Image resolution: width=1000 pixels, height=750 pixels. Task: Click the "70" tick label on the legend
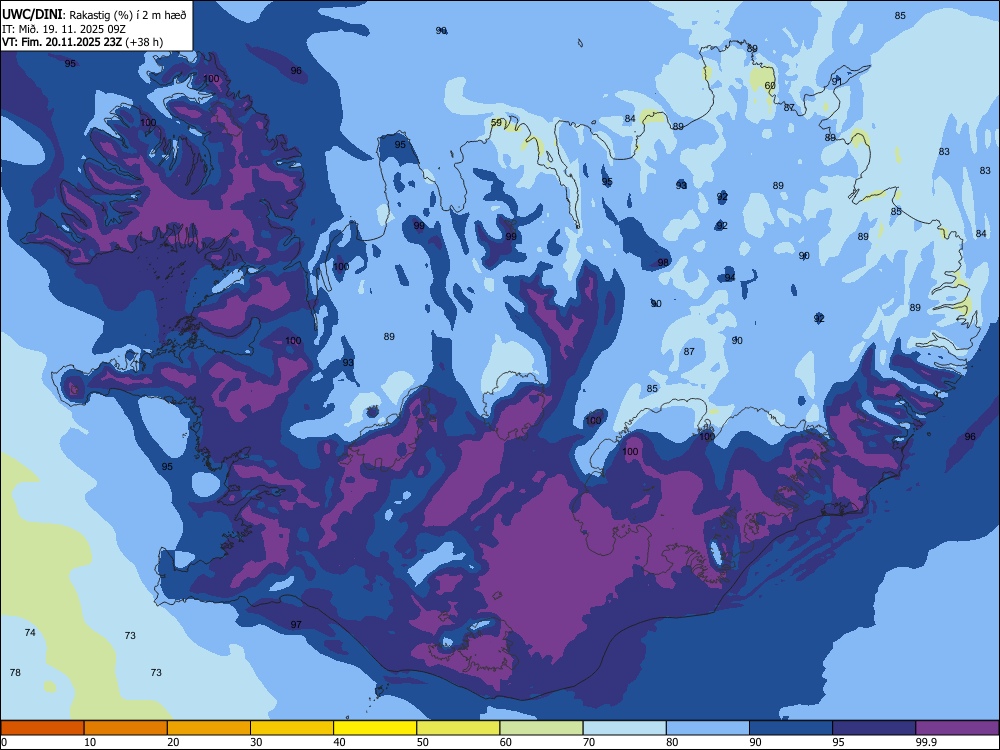[x=589, y=742]
